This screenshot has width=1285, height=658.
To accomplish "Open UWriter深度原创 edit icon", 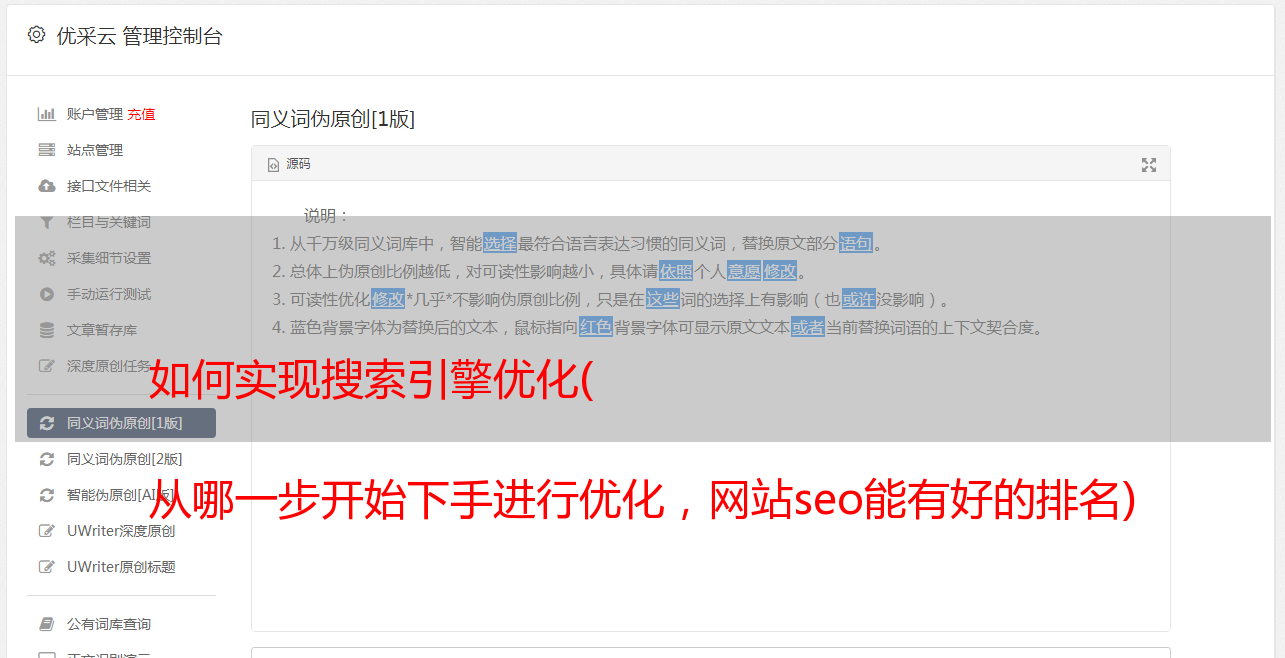I will click(46, 531).
